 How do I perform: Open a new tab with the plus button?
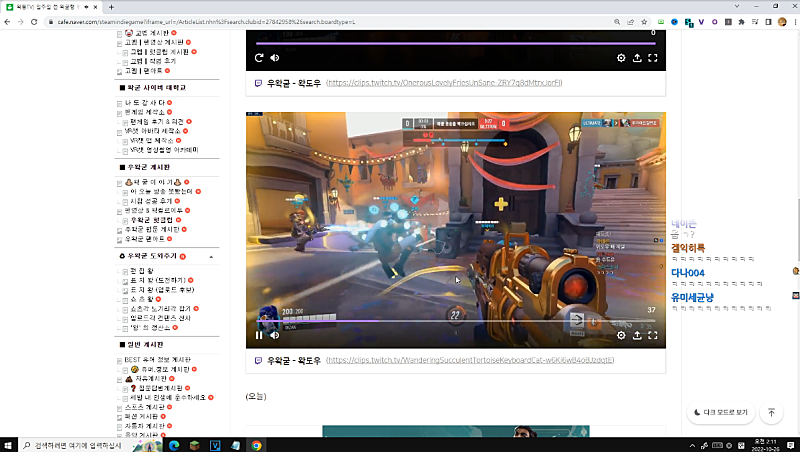(x=111, y=7)
